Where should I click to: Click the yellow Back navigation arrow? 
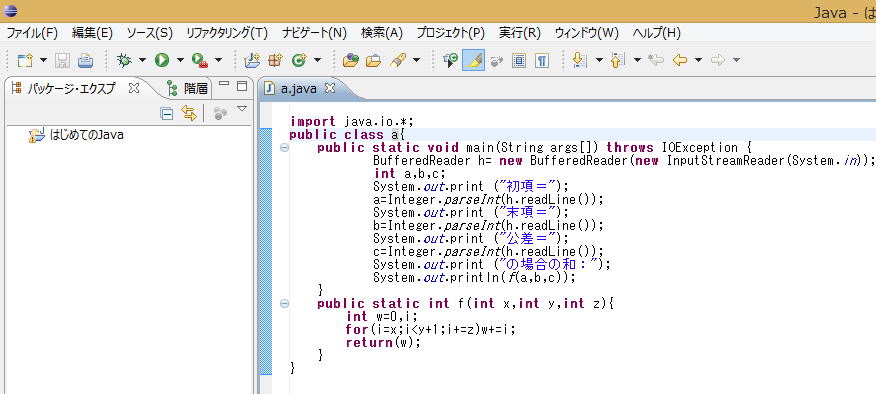click(x=679, y=60)
